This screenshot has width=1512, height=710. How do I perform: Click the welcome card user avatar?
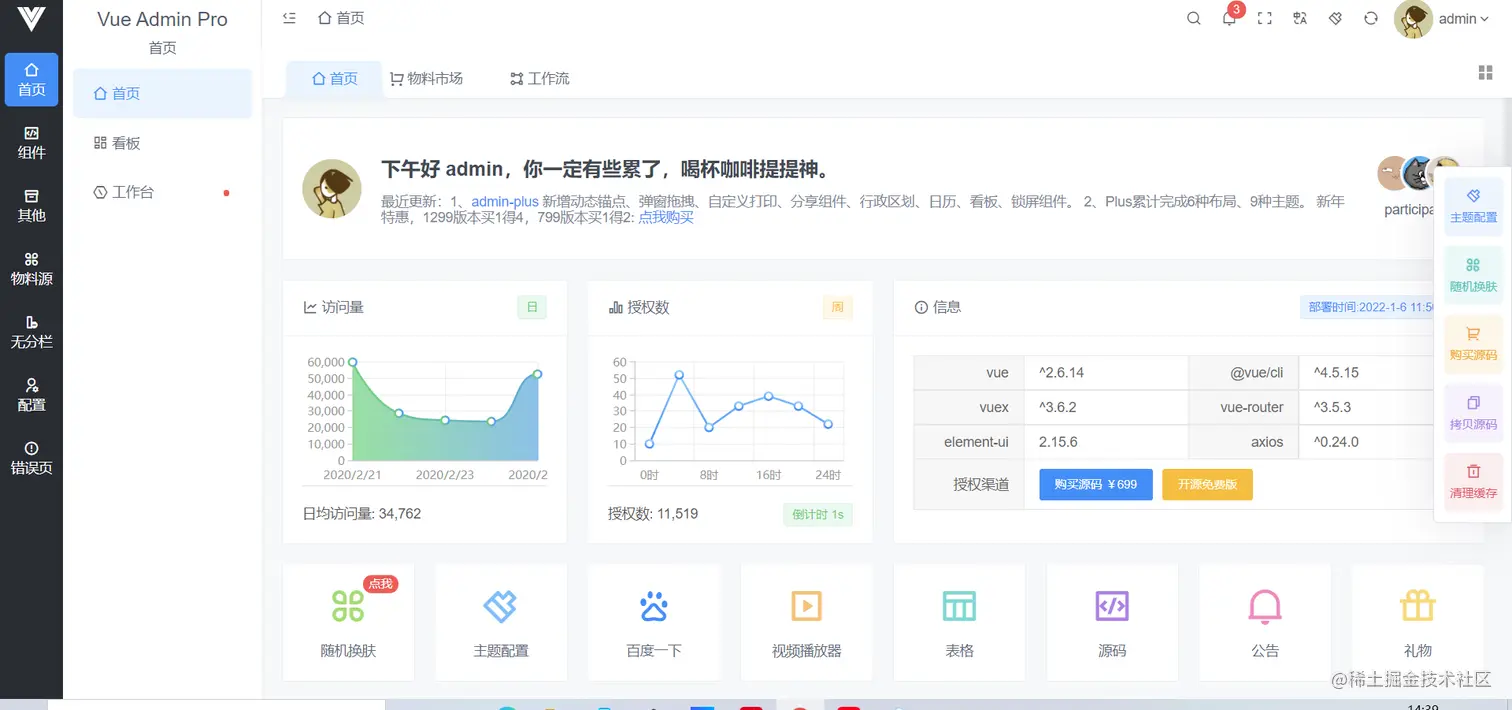pyautogui.click(x=332, y=188)
